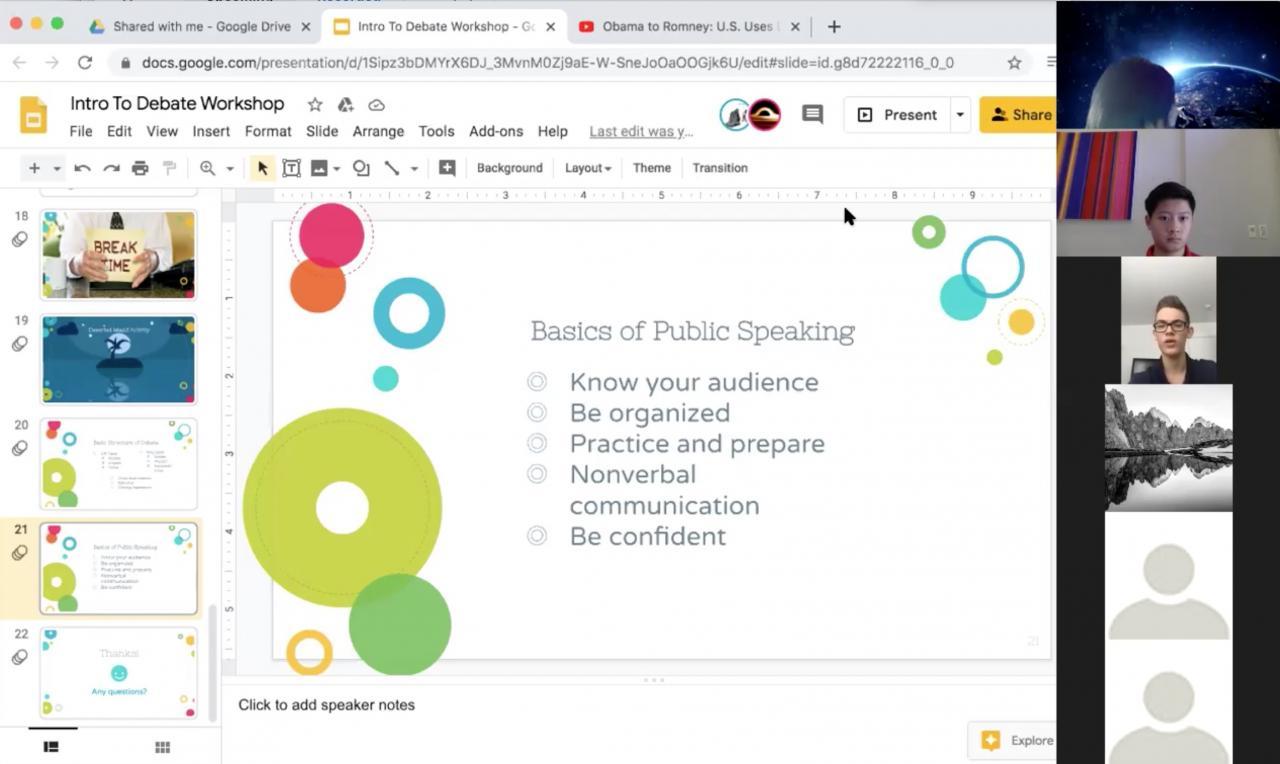
Task: Open the comment history icon
Action: [x=812, y=115]
